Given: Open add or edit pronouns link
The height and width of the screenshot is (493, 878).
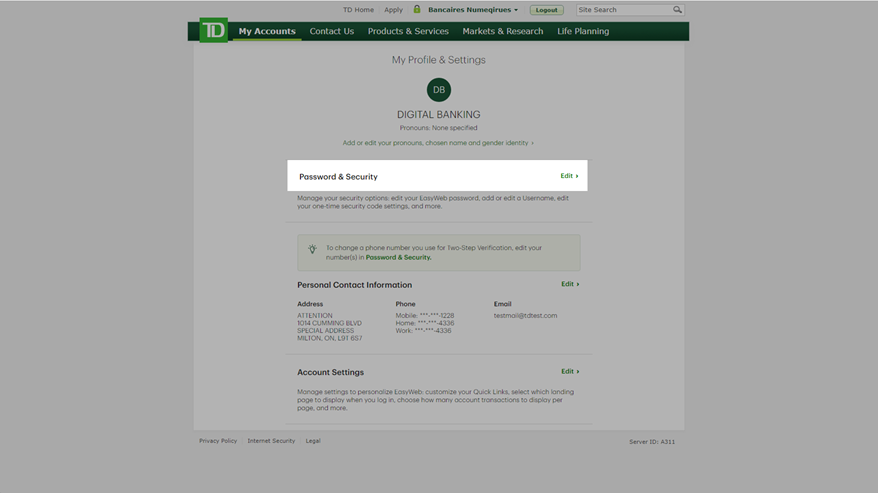Looking at the screenshot, I should pyautogui.click(x=438, y=143).
